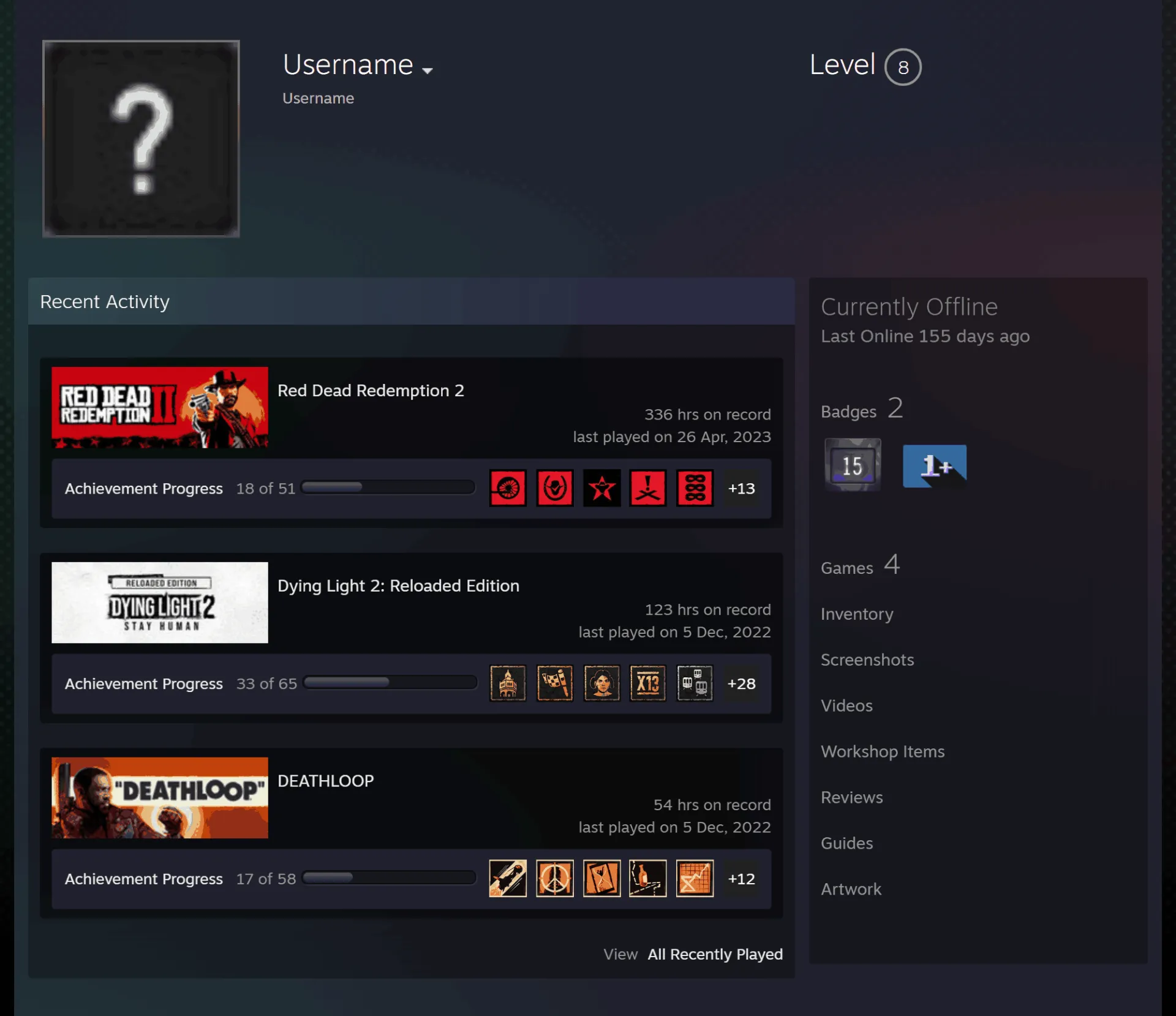
Task: Click Dying Light 2 checkered flag achievement
Action: [x=555, y=683]
